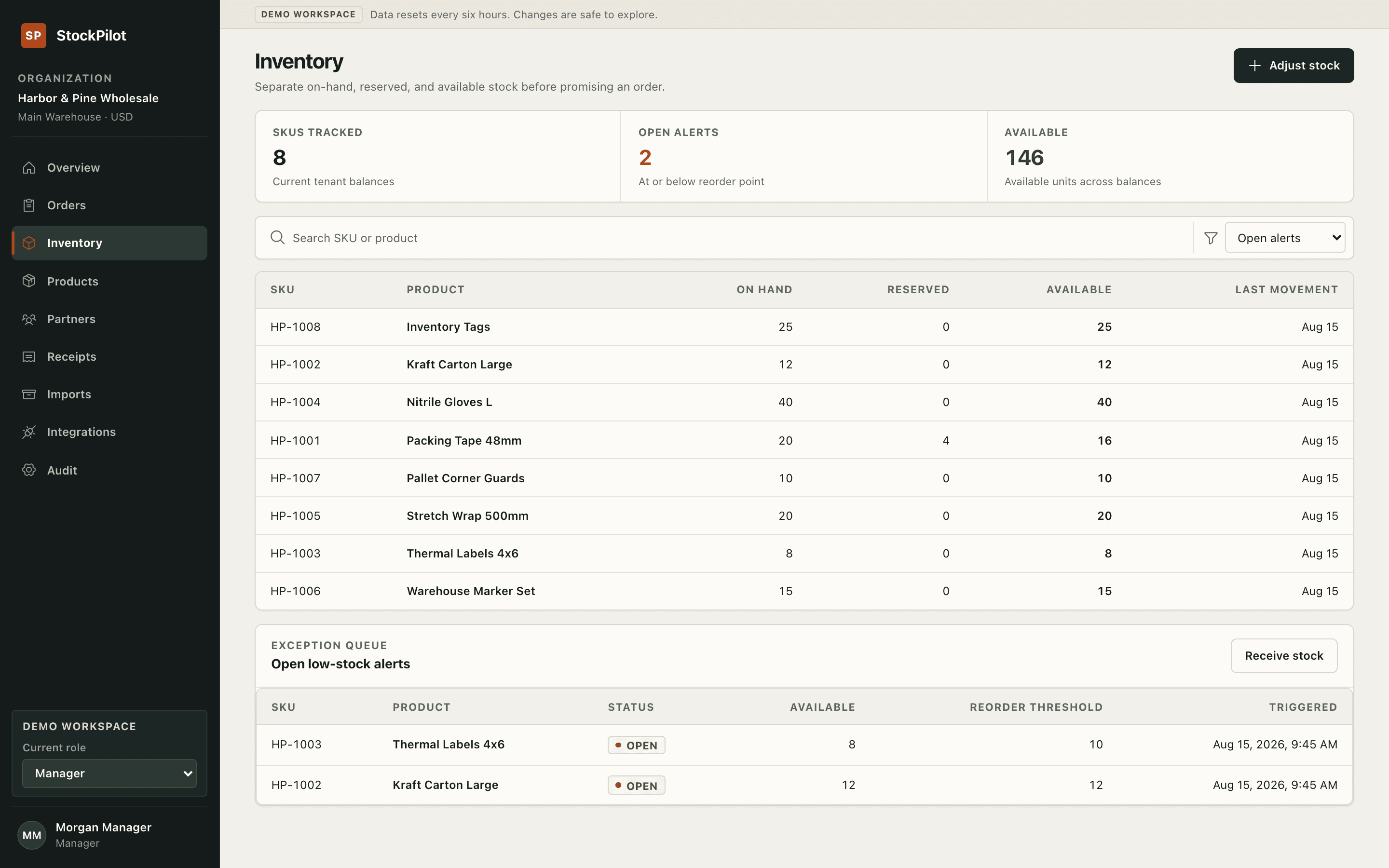1389x868 pixels.
Task: Click the Receive stock button
Action: click(1283, 656)
